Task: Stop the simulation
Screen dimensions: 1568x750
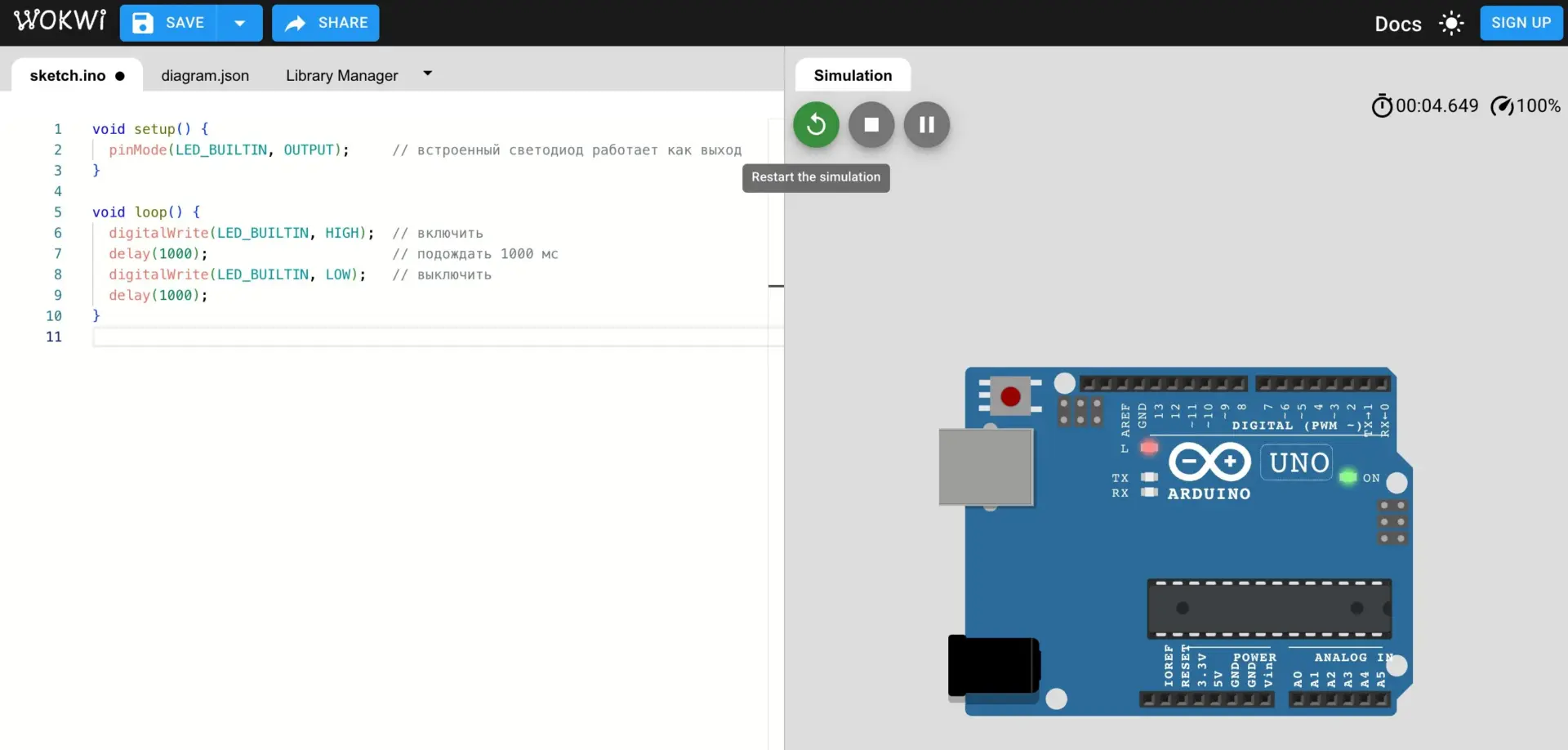Action: 871,124
